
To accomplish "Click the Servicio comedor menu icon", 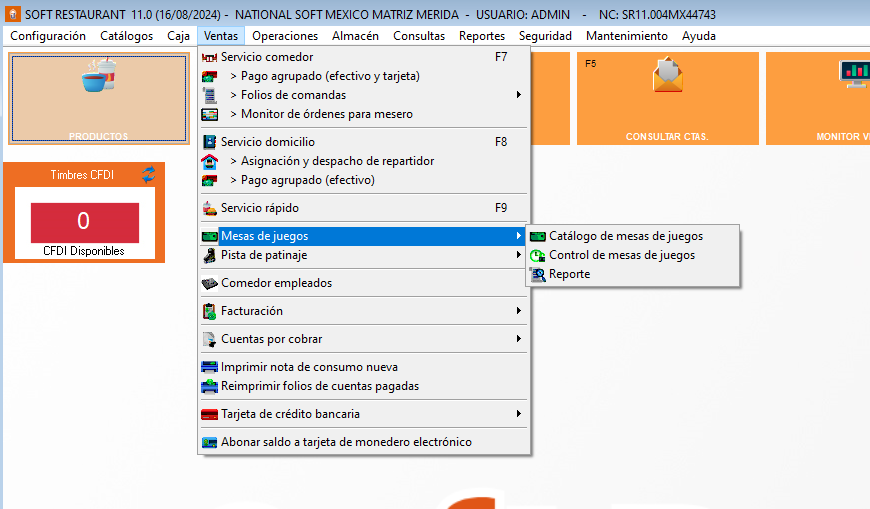I will [x=209, y=57].
